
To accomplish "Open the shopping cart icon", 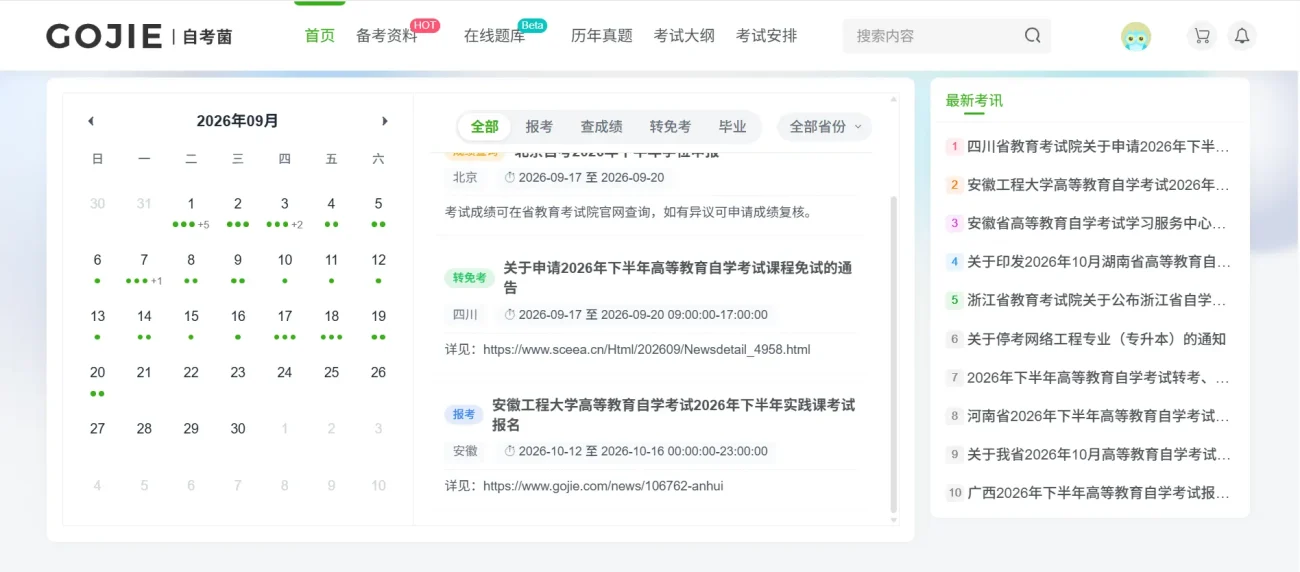I will pyautogui.click(x=1201, y=36).
